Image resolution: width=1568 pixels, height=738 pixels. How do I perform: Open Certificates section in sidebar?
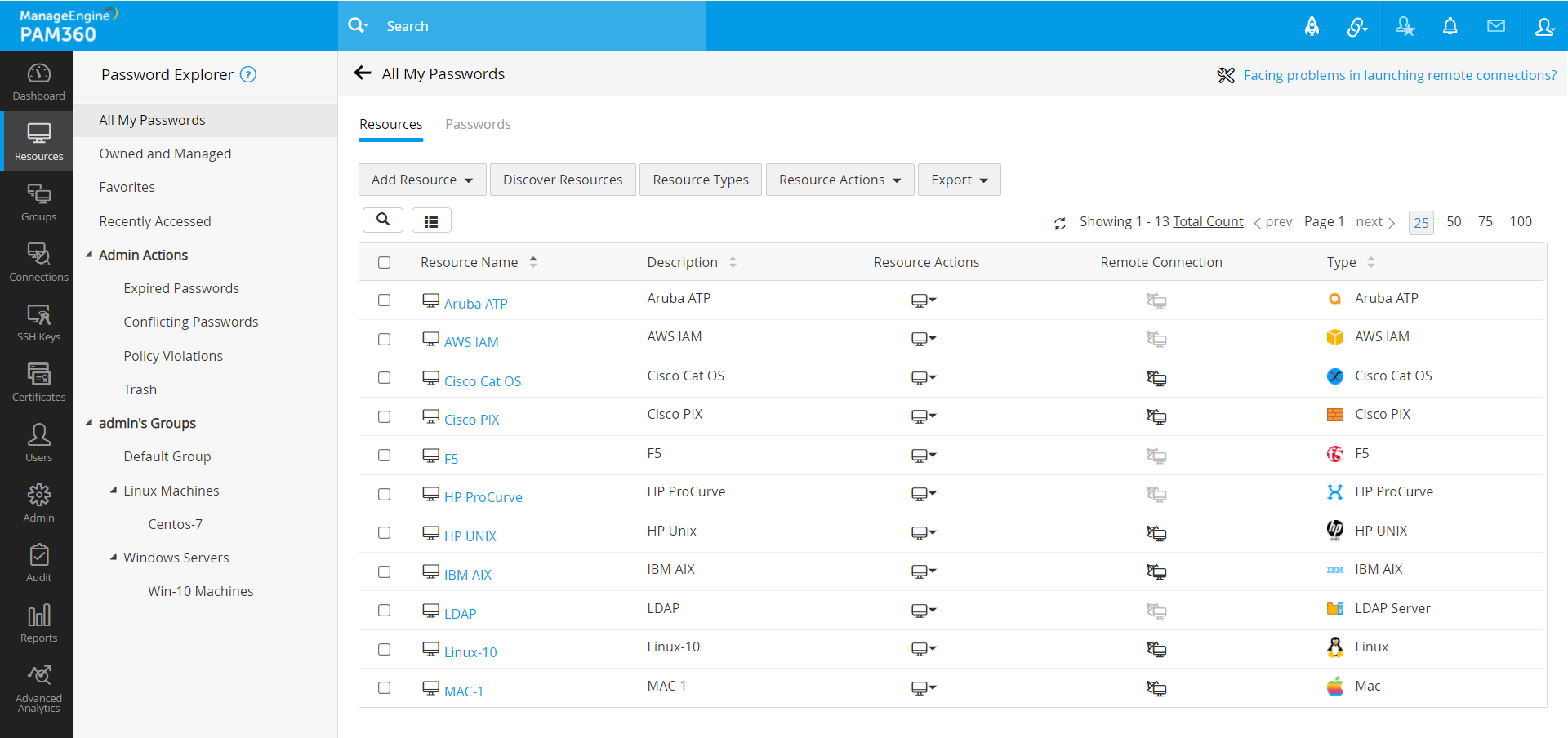(x=38, y=383)
